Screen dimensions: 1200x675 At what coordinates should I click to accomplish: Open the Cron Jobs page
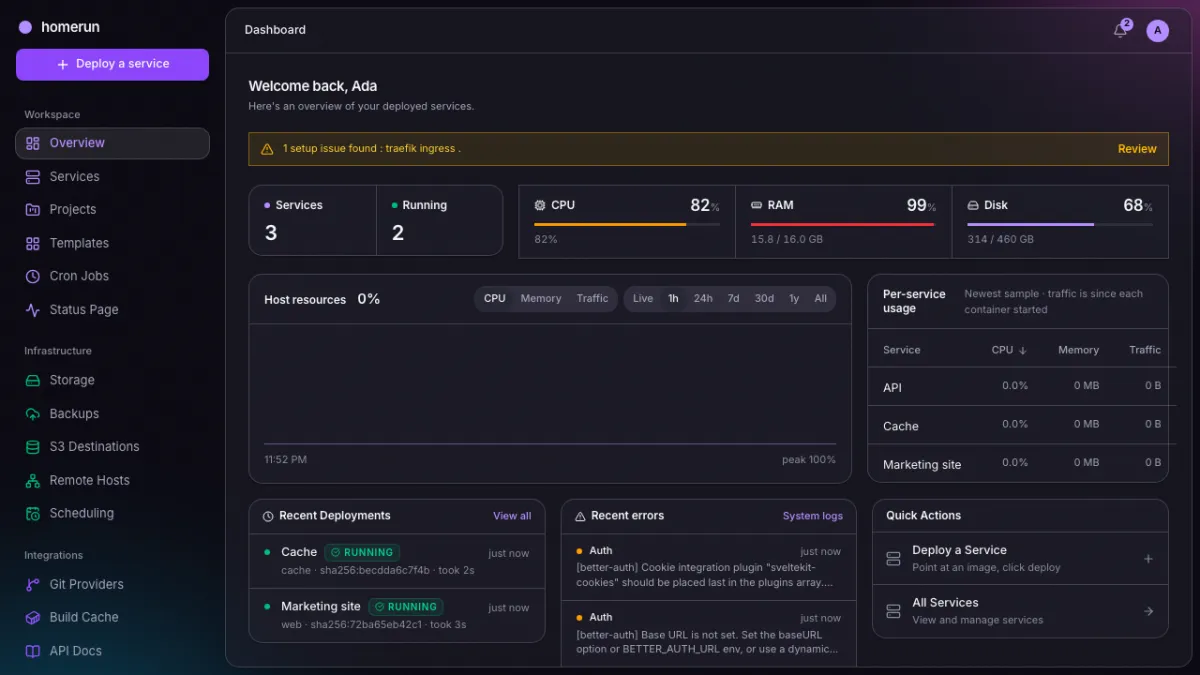point(112,276)
